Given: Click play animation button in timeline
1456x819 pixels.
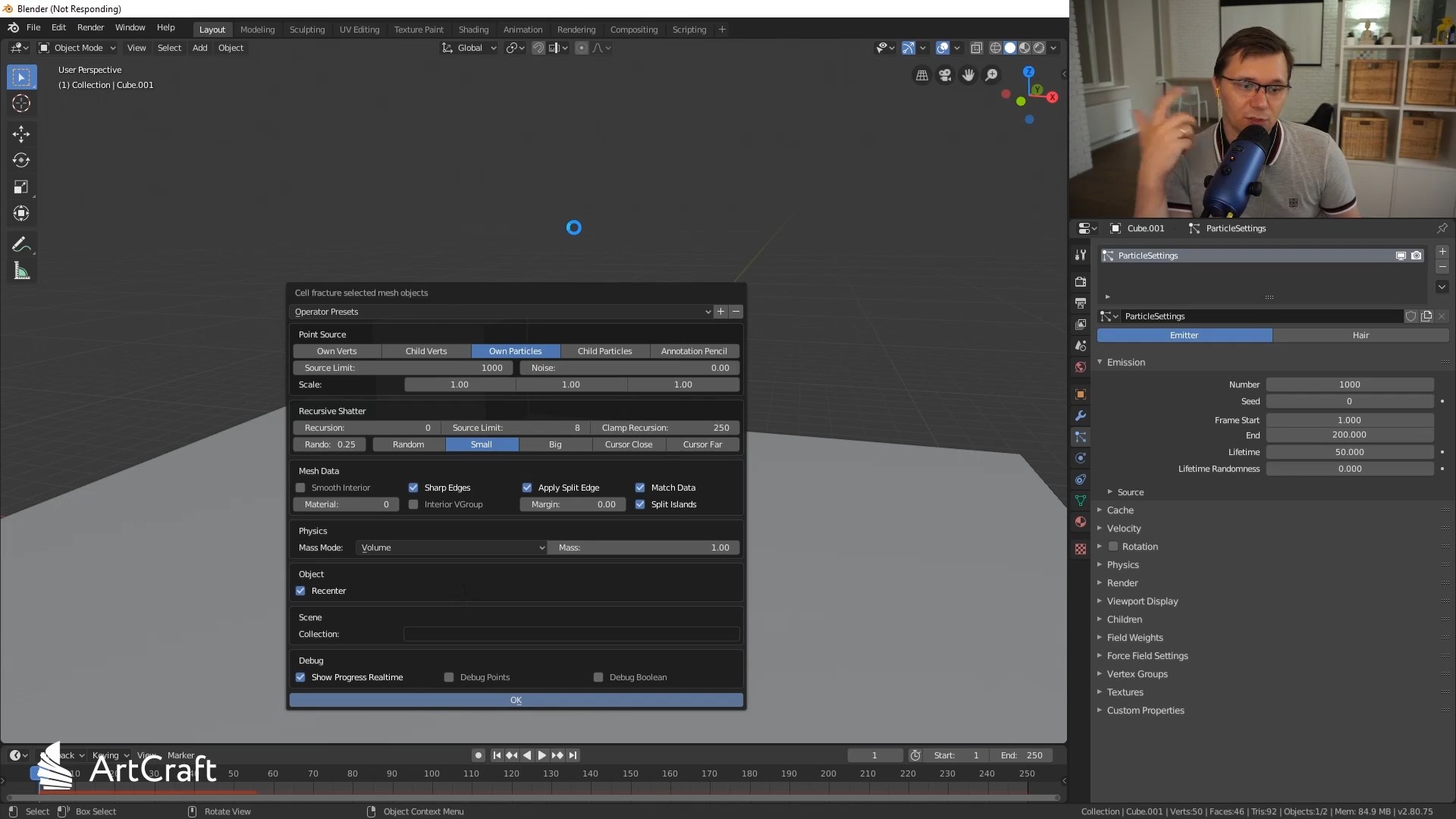Looking at the screenshot, I should coord(541,755).
